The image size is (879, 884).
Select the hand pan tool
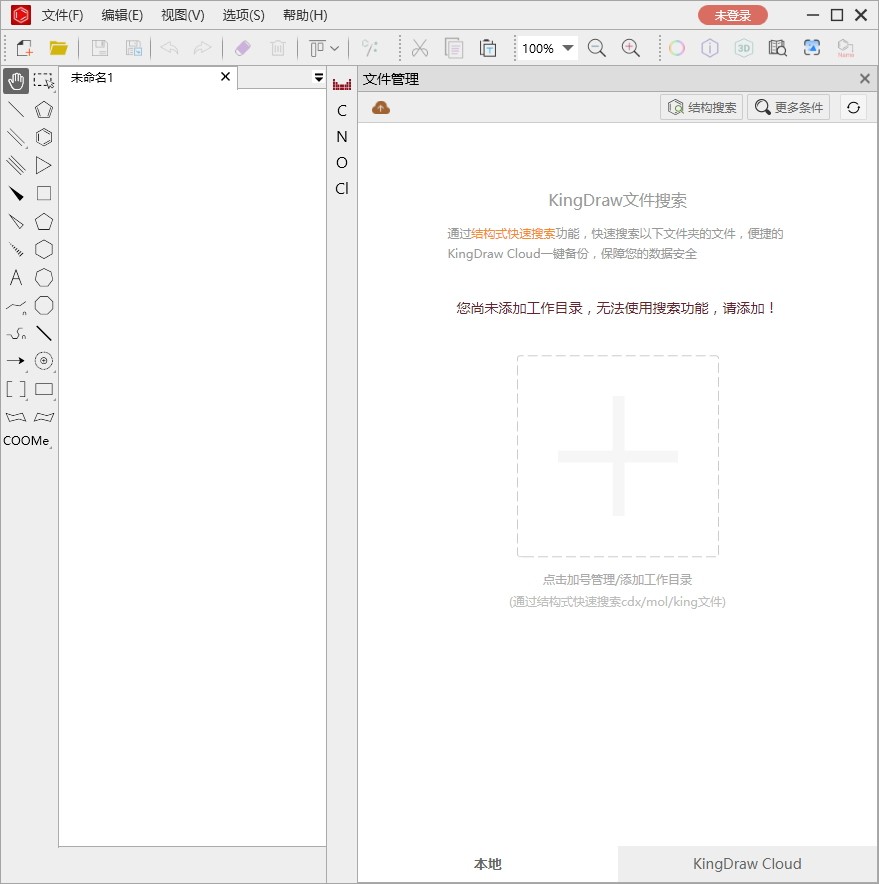(x=16, y=82)
